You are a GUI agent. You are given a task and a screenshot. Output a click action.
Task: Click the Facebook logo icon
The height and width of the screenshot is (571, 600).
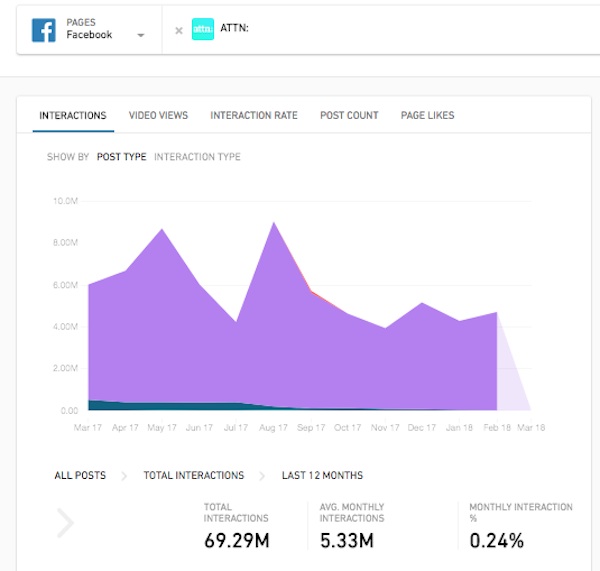click(44, 30)
